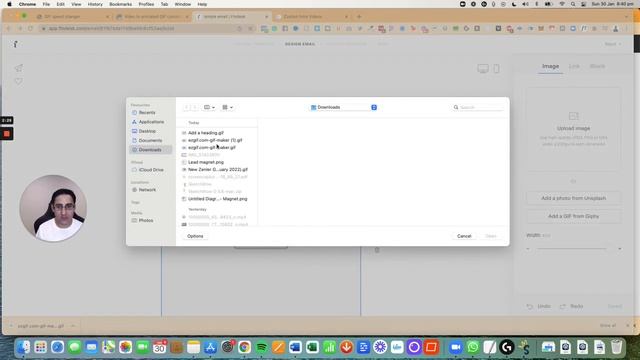Image resolution: width=640 pixels, height=360 pixels.
Task: Go to Desktop folder in sidebar
Action: pos(147,131)
